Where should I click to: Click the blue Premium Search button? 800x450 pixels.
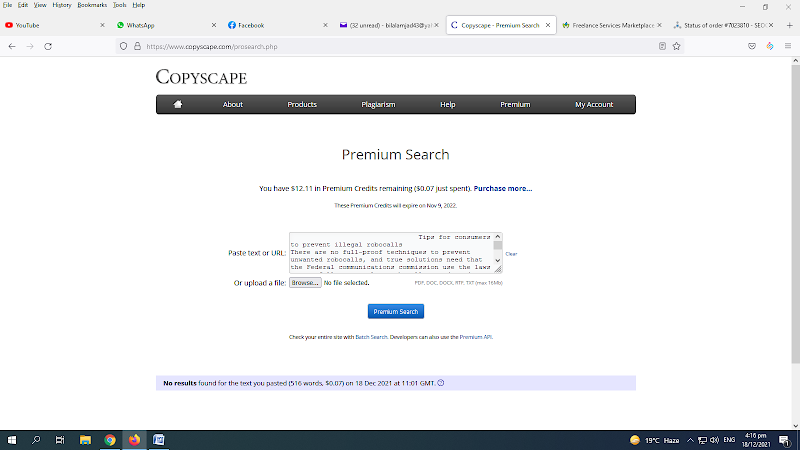click(x=396, y=311)
